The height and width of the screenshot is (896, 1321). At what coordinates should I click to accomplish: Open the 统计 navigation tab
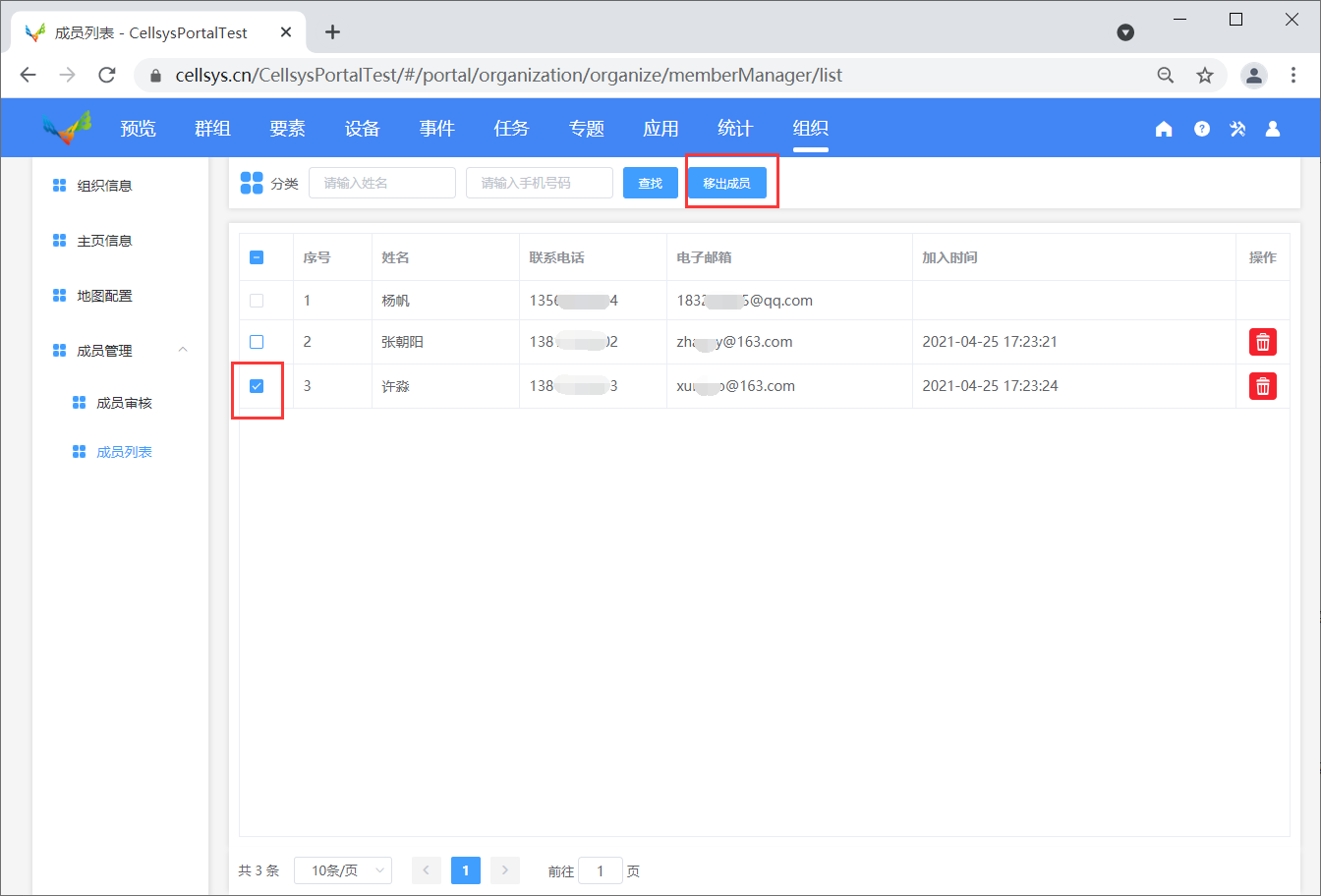tap(735, 129)
